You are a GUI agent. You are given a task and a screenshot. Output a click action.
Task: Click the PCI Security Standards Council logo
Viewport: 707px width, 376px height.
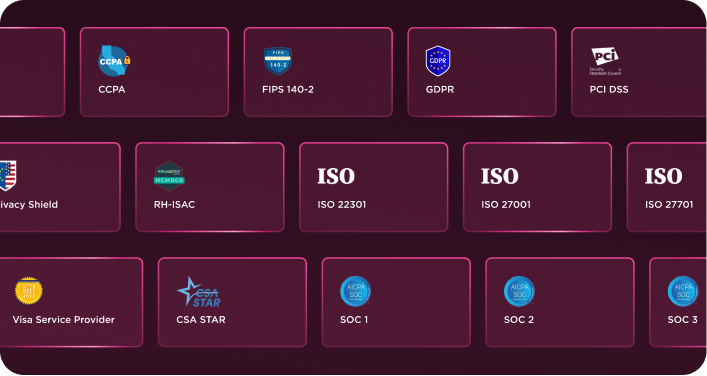tap(605, 61)
